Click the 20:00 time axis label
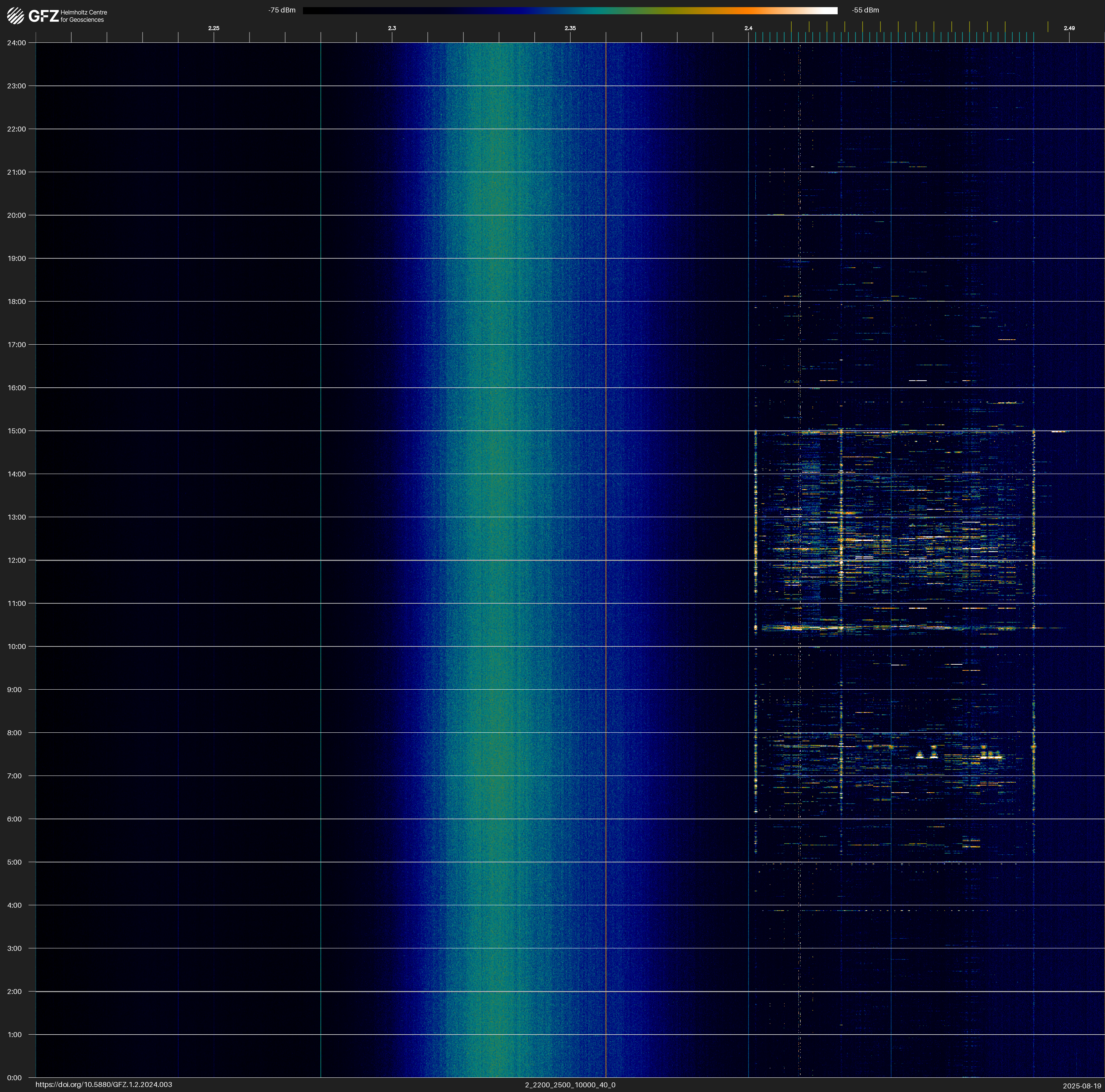1105x1092 pixels. tap(17, 216)
